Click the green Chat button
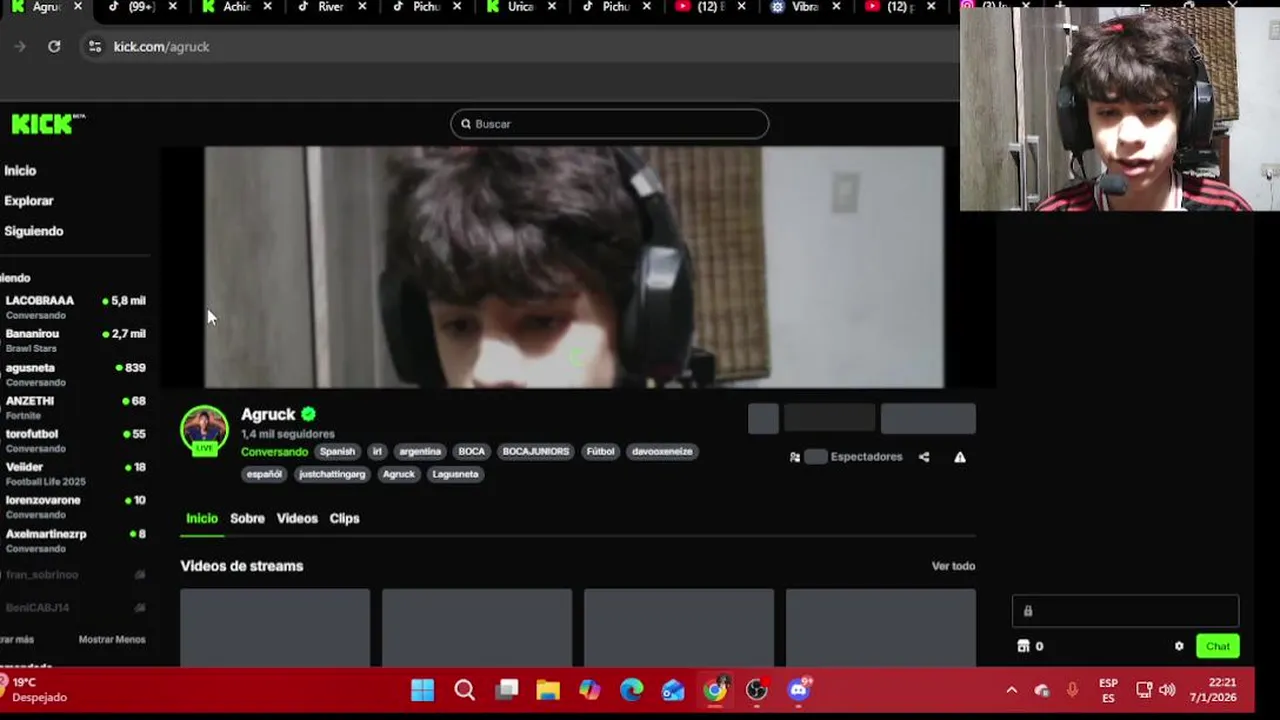1280x720 pixels. pyautogui.click(x=1218, y=646)
